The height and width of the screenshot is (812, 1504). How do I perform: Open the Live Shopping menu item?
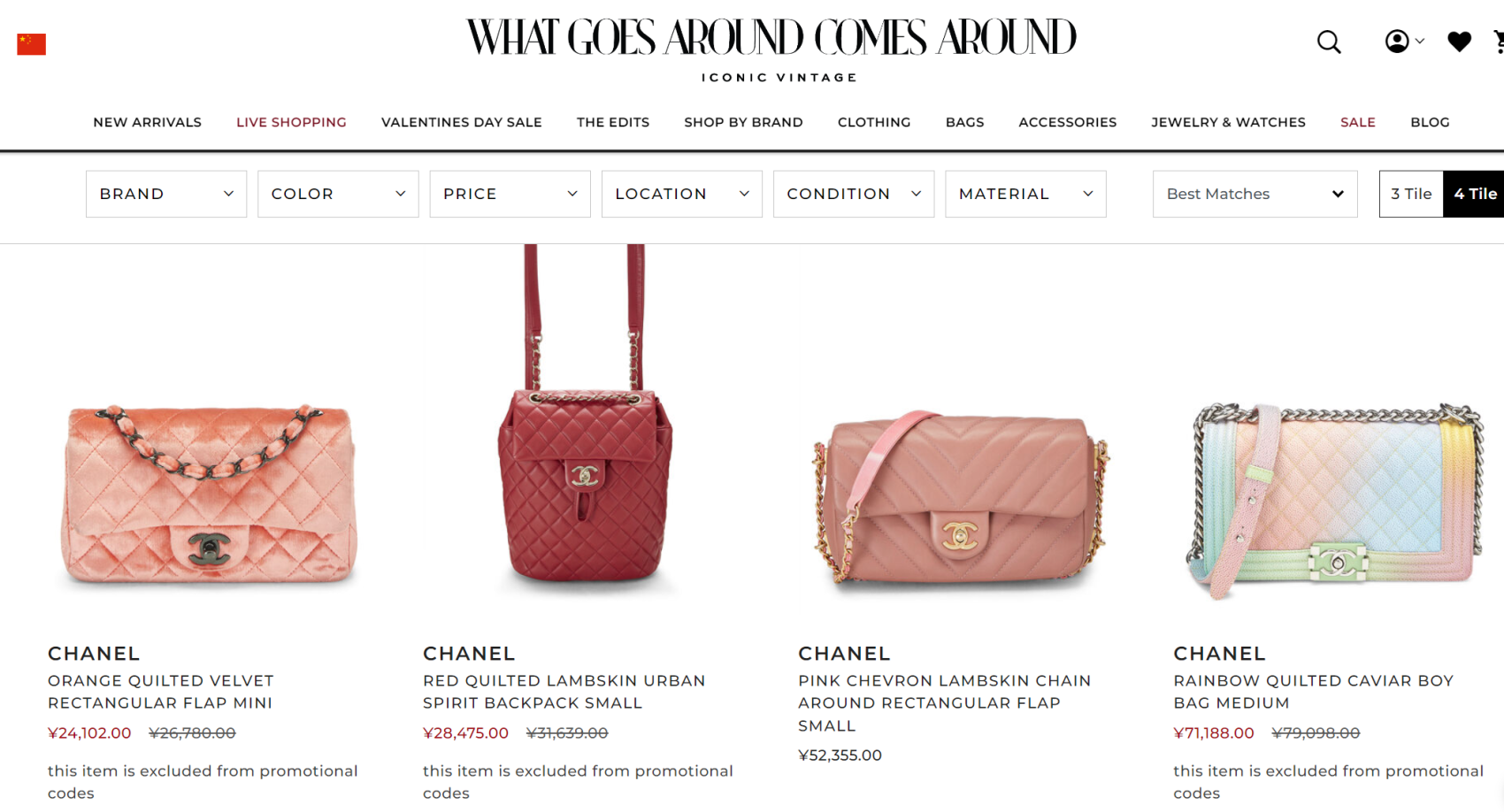tap(291, 122)
